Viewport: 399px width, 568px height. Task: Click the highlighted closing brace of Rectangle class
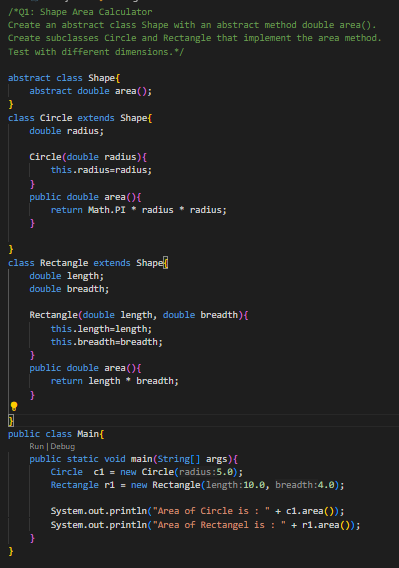tap(11, 421)
